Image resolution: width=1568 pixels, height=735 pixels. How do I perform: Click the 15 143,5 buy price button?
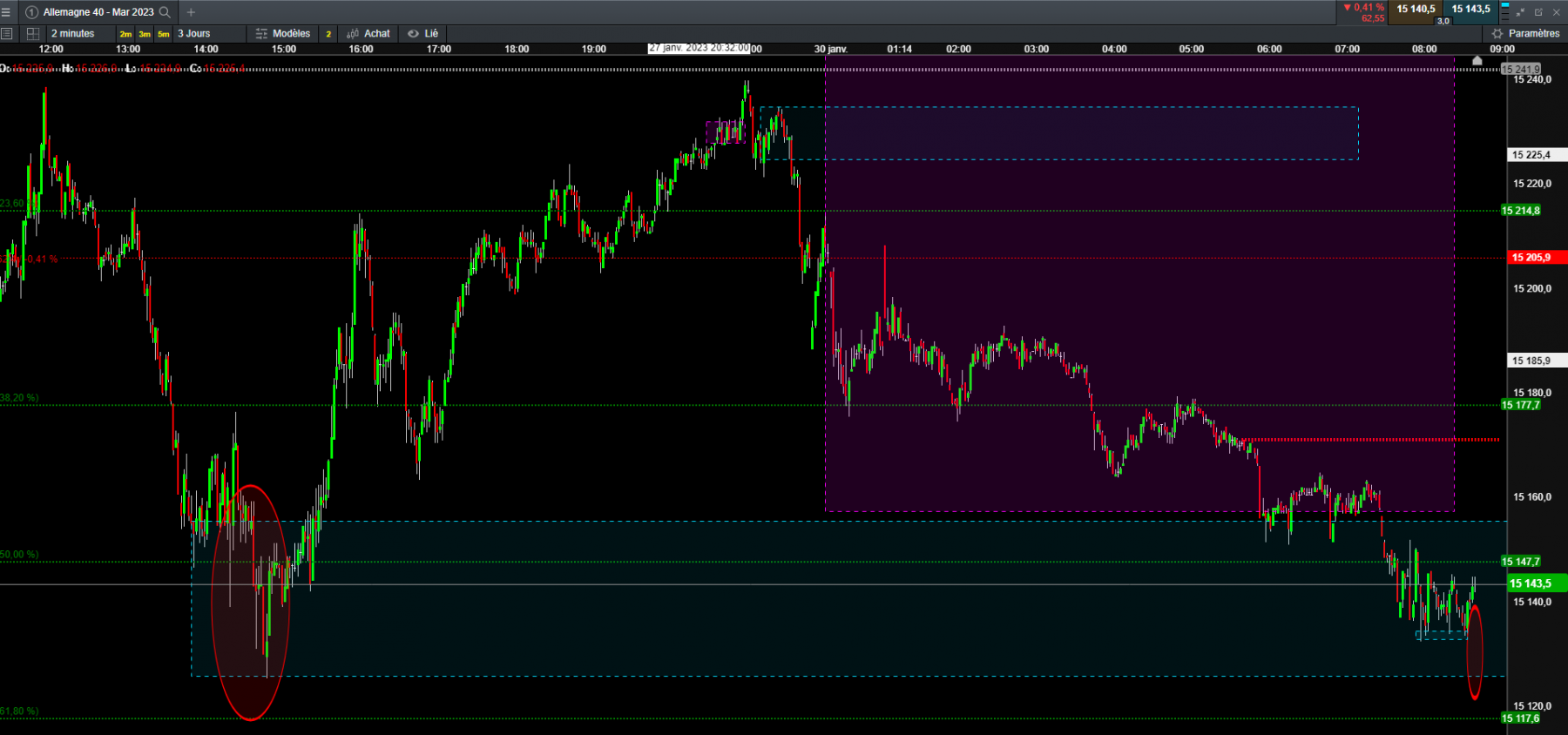click(1470, 10)
